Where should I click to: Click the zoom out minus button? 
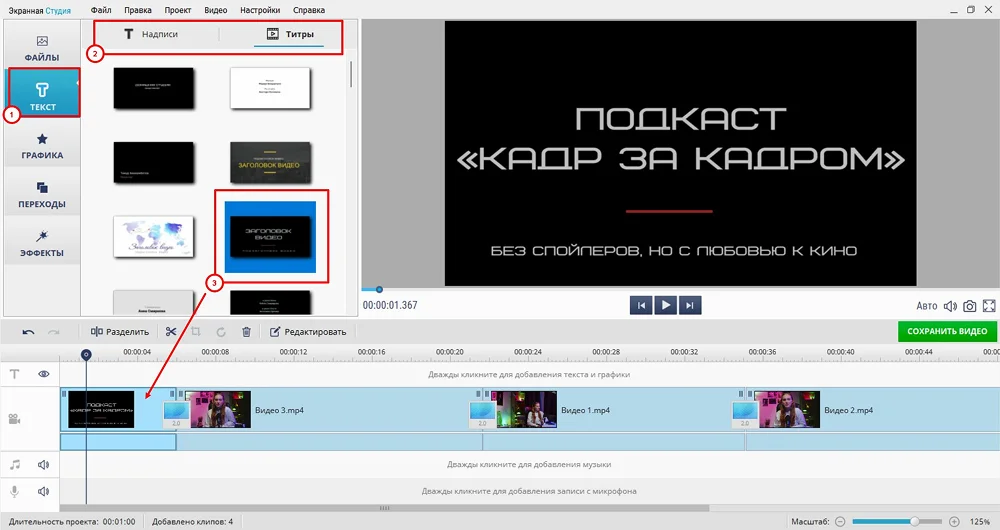pyautogui.click(x=841, y=522)
